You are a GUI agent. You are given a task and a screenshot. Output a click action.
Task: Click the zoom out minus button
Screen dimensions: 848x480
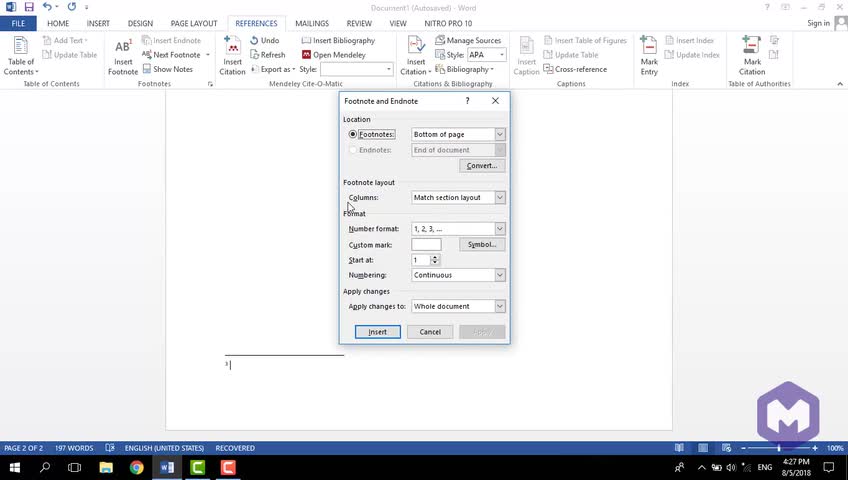(x=743, y=448)
